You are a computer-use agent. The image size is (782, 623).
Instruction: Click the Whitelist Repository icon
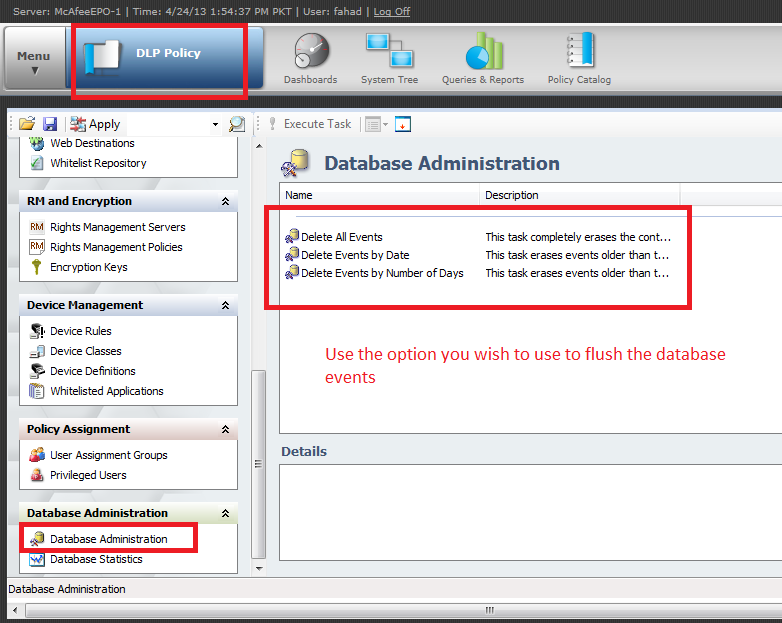coord(36,163)
